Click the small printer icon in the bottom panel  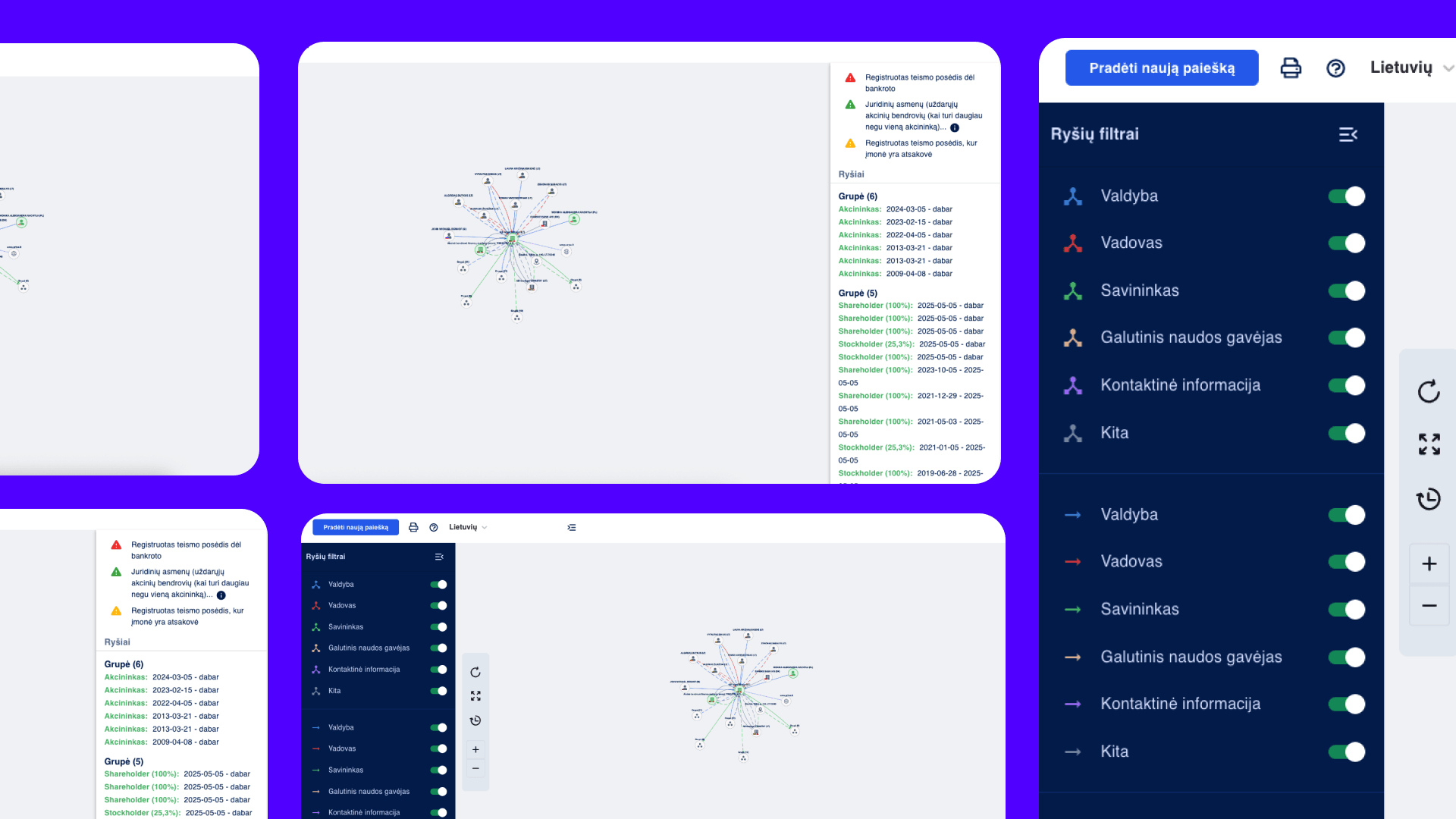pos(413,527)
